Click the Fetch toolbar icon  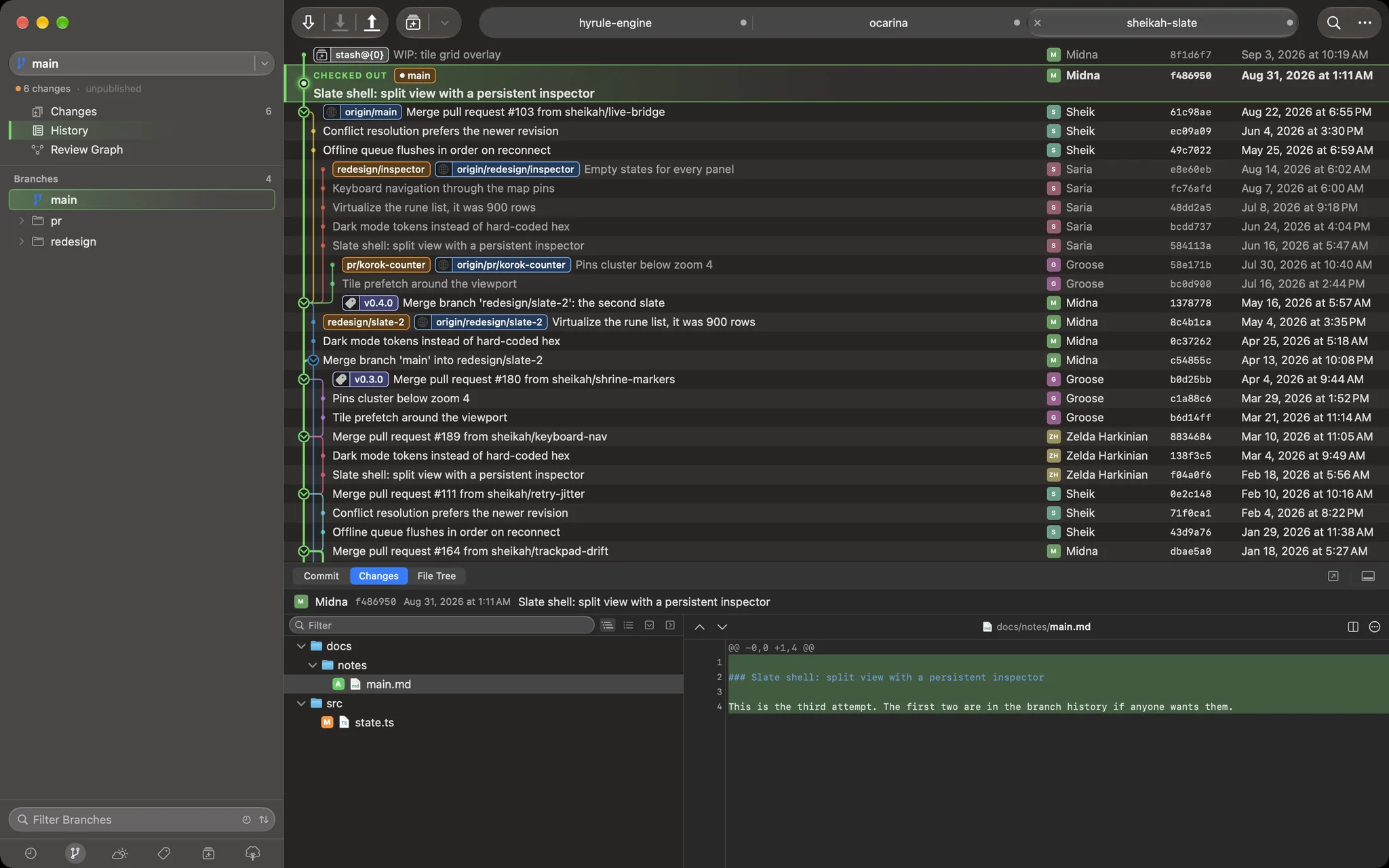[x=308, y=22]
